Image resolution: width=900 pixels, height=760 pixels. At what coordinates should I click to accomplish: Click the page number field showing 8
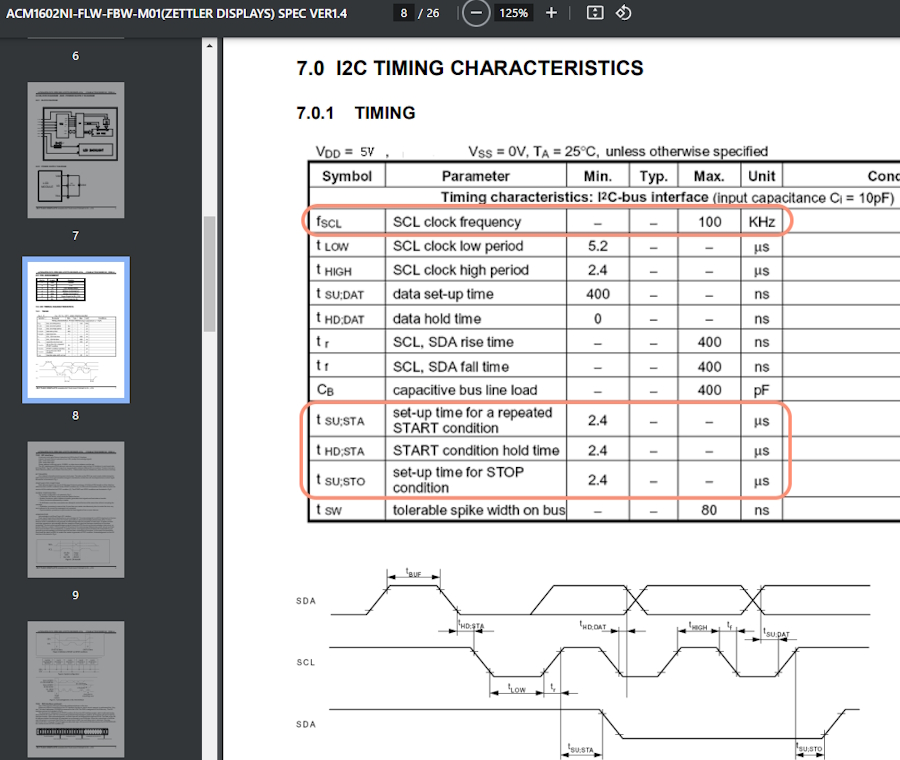404,13
